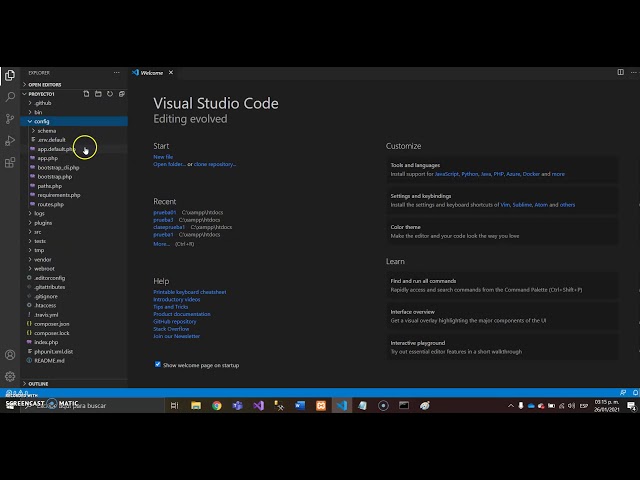Open the Run and Debug view
The image size is (640, 480).
[x=10, y=141]
